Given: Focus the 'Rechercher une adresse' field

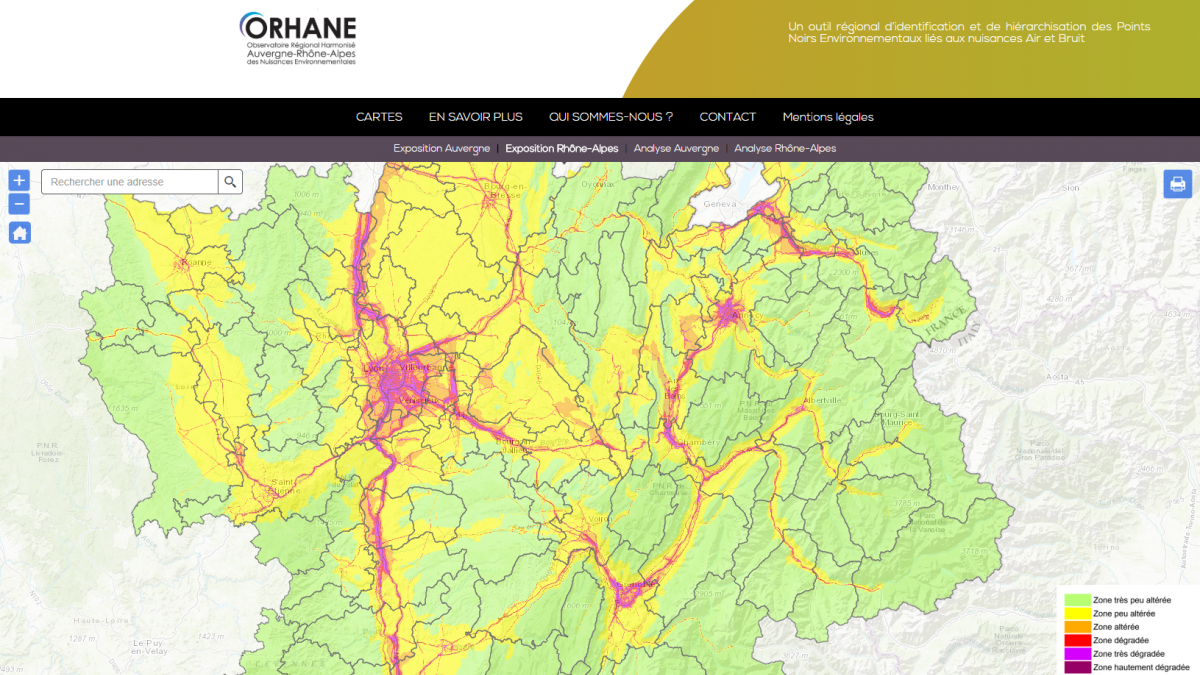Looking at the screenshot, I should [x=130, y=182].
